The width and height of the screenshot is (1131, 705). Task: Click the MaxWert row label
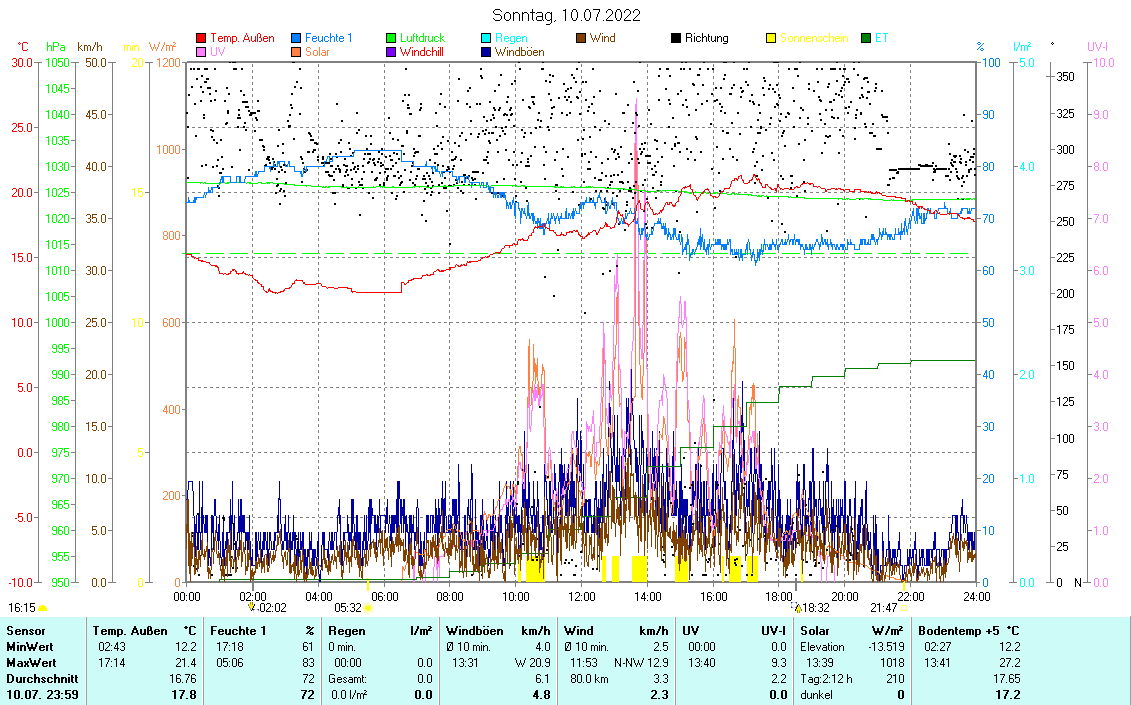coord(30,663)
